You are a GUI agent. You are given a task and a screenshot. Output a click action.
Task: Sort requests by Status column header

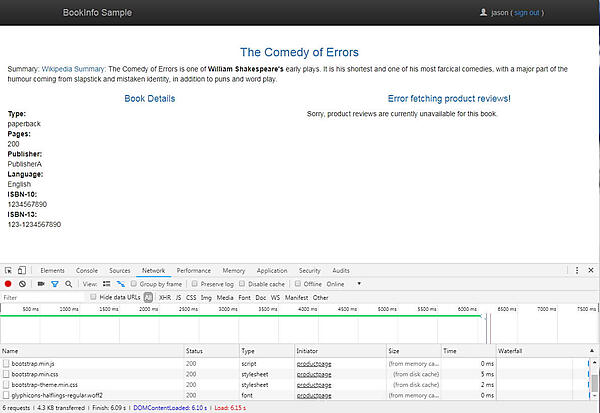[x=194, y=351]
